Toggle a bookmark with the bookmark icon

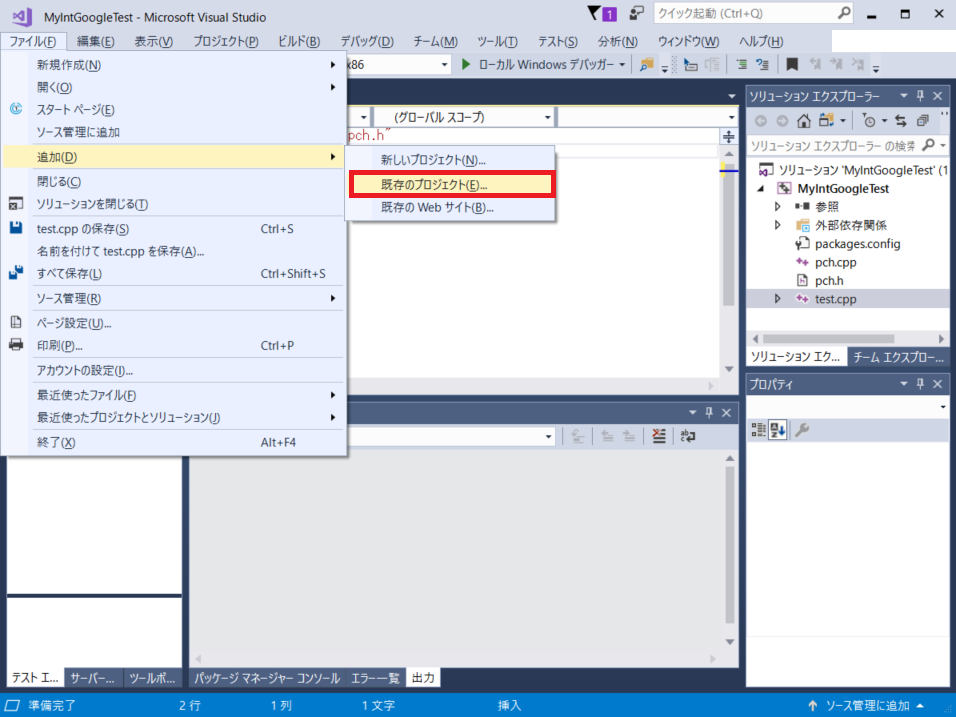coord(792,64)
